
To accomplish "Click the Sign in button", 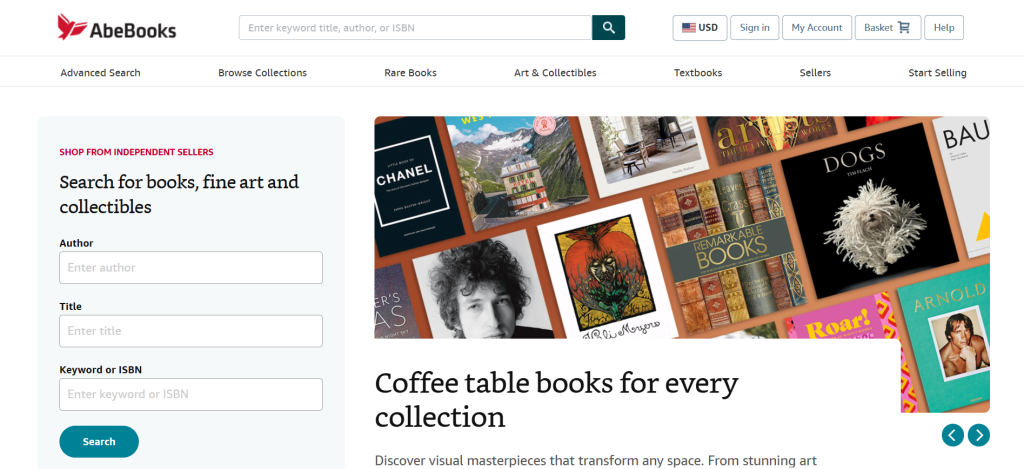I will click(x=754, y=28).
